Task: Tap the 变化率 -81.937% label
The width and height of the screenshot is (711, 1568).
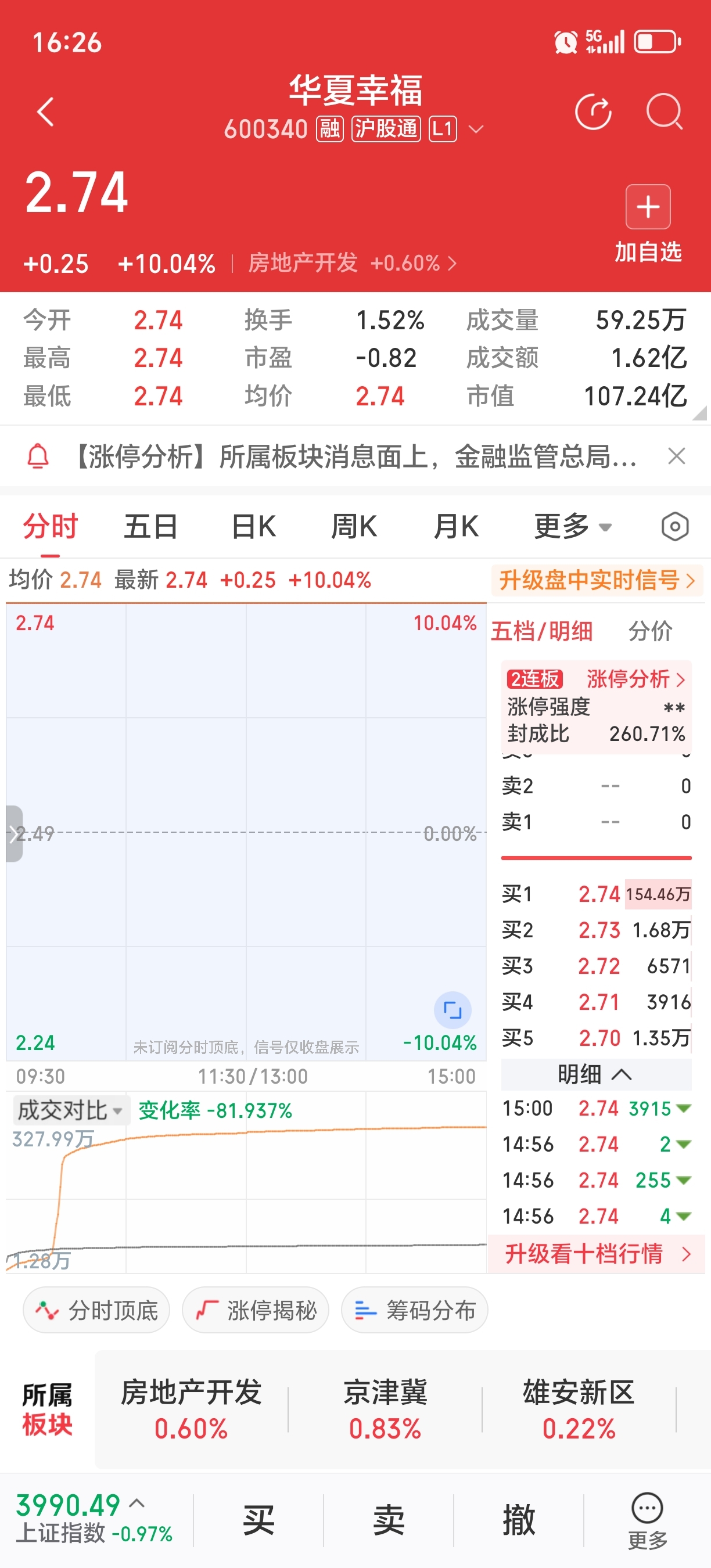Action: tap(215, 1111)
